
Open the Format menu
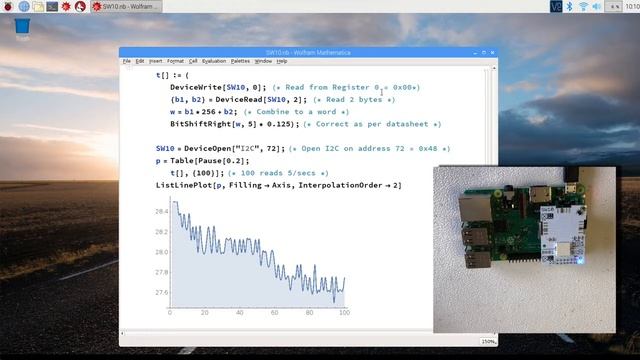[x=176, y=61]
